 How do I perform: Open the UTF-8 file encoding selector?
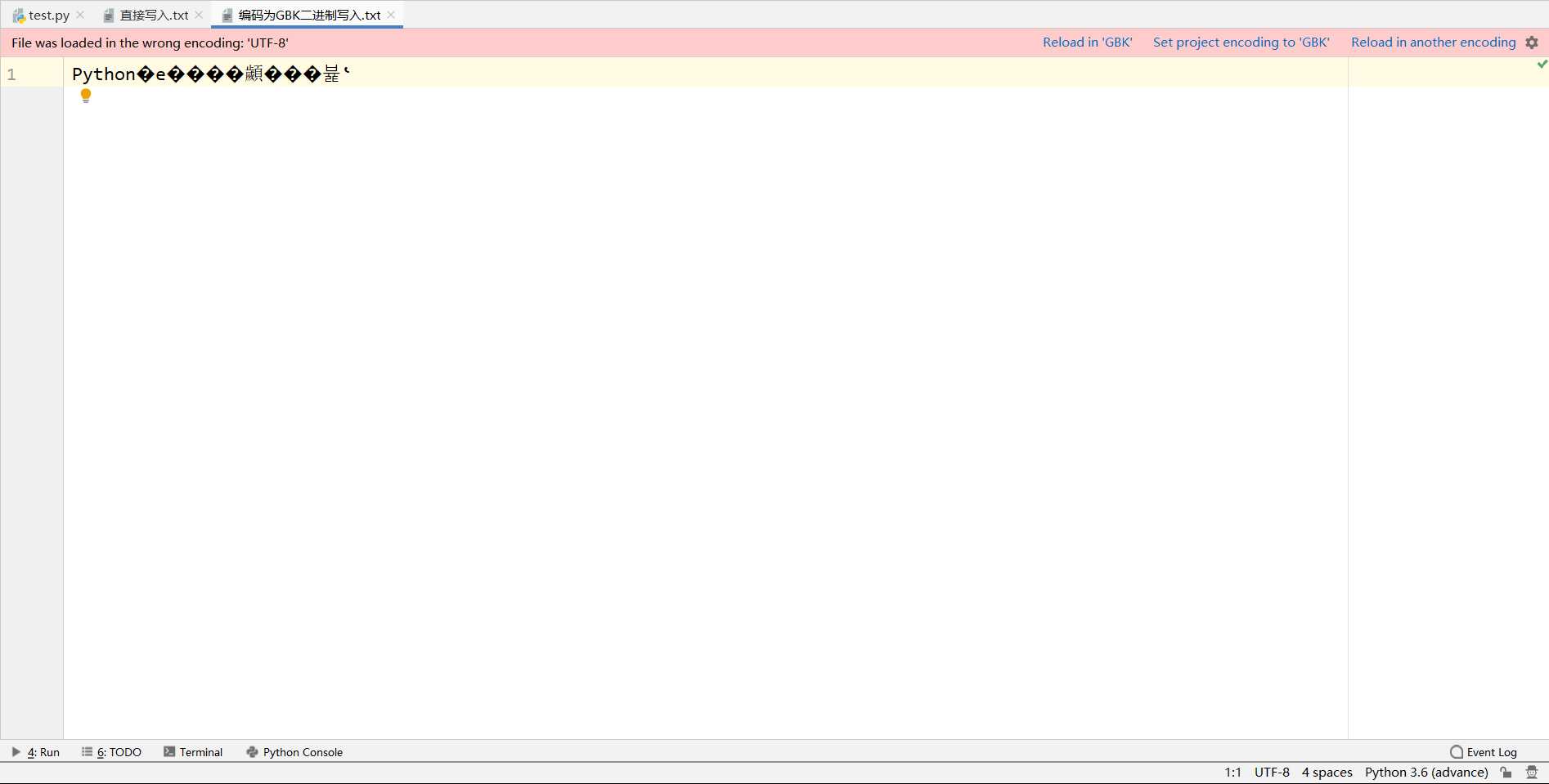[x=1272, y=773]
